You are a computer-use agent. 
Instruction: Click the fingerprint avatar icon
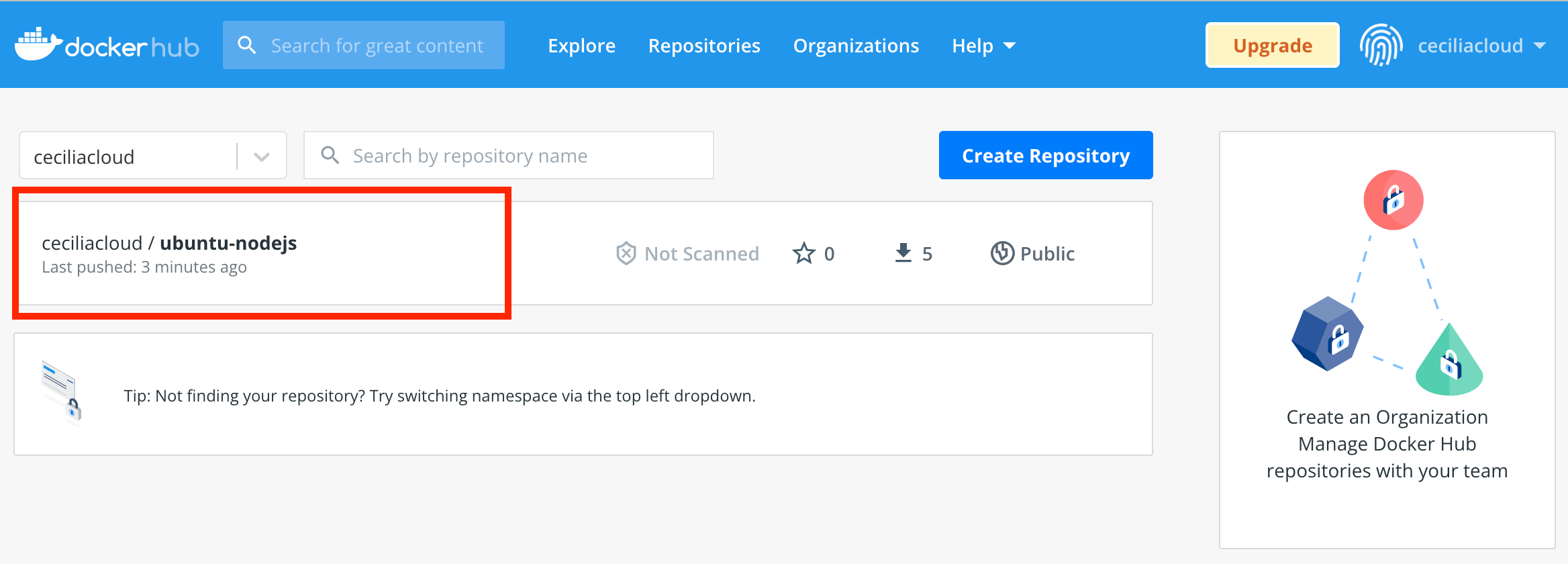click(x=1381, y=45)
